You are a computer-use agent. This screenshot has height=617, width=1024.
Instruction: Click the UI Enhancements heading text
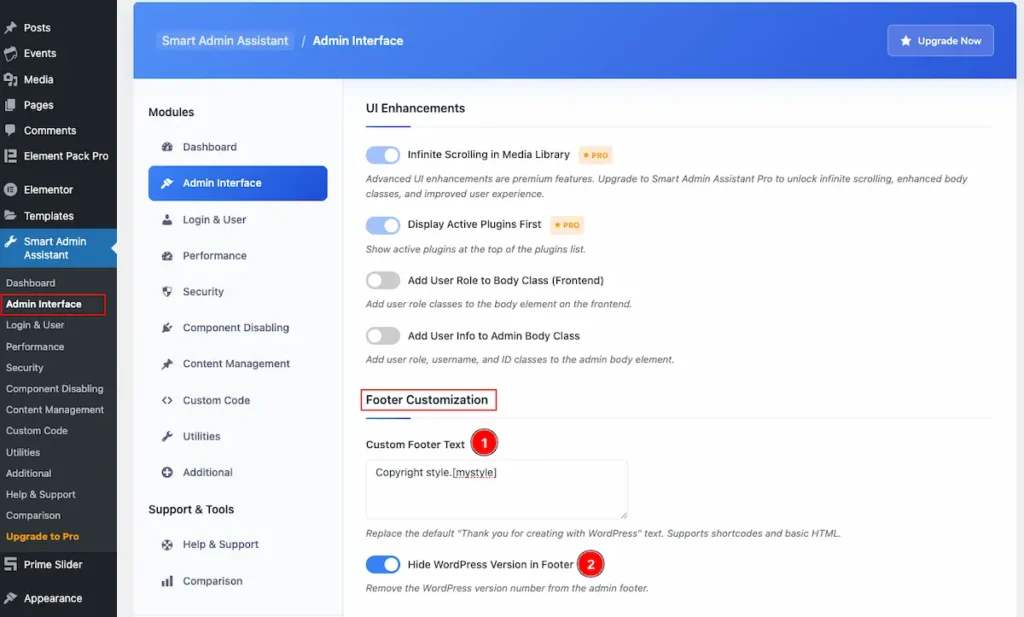coord(415,108)
